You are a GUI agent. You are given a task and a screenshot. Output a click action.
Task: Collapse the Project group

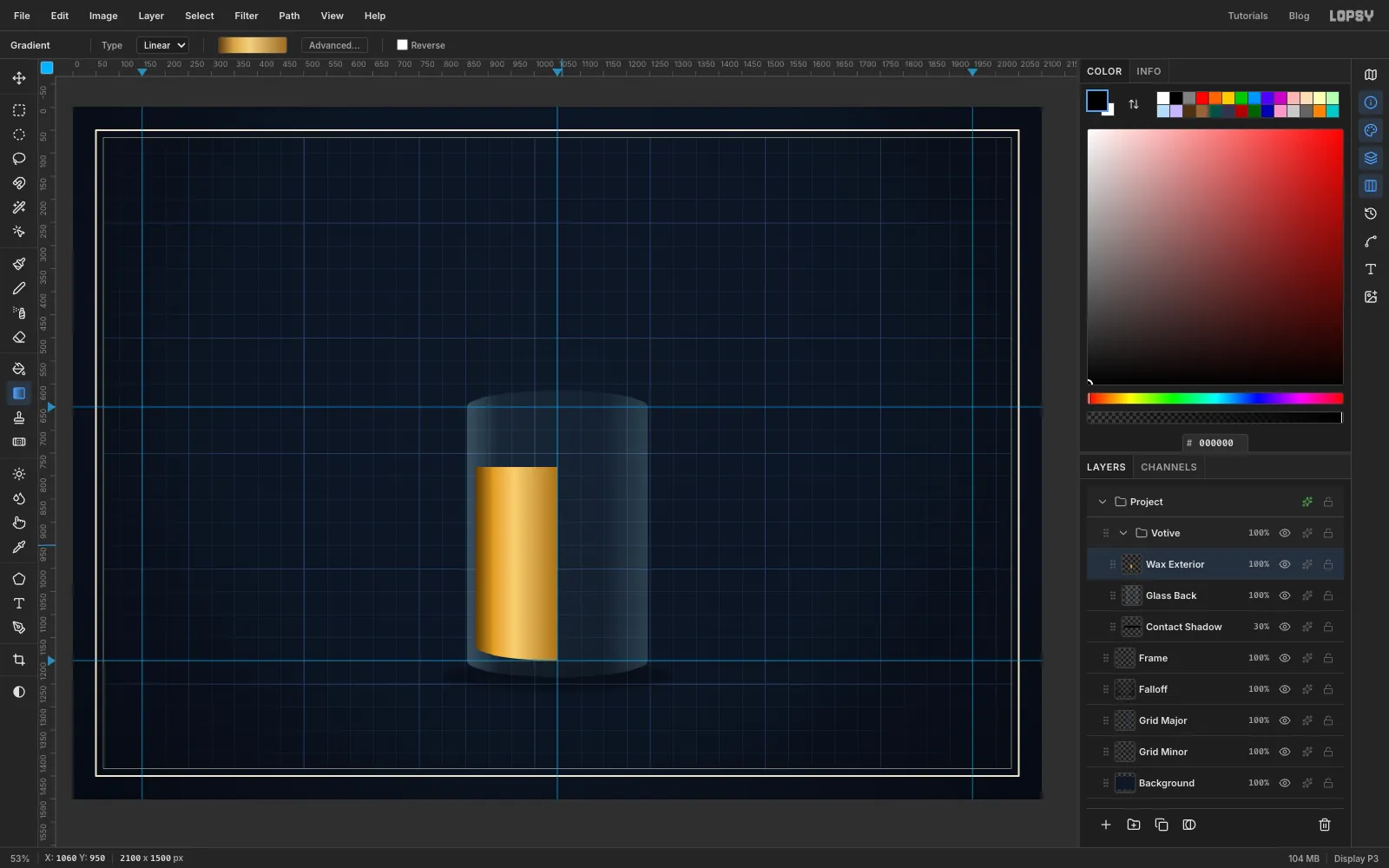[1103, 502]
